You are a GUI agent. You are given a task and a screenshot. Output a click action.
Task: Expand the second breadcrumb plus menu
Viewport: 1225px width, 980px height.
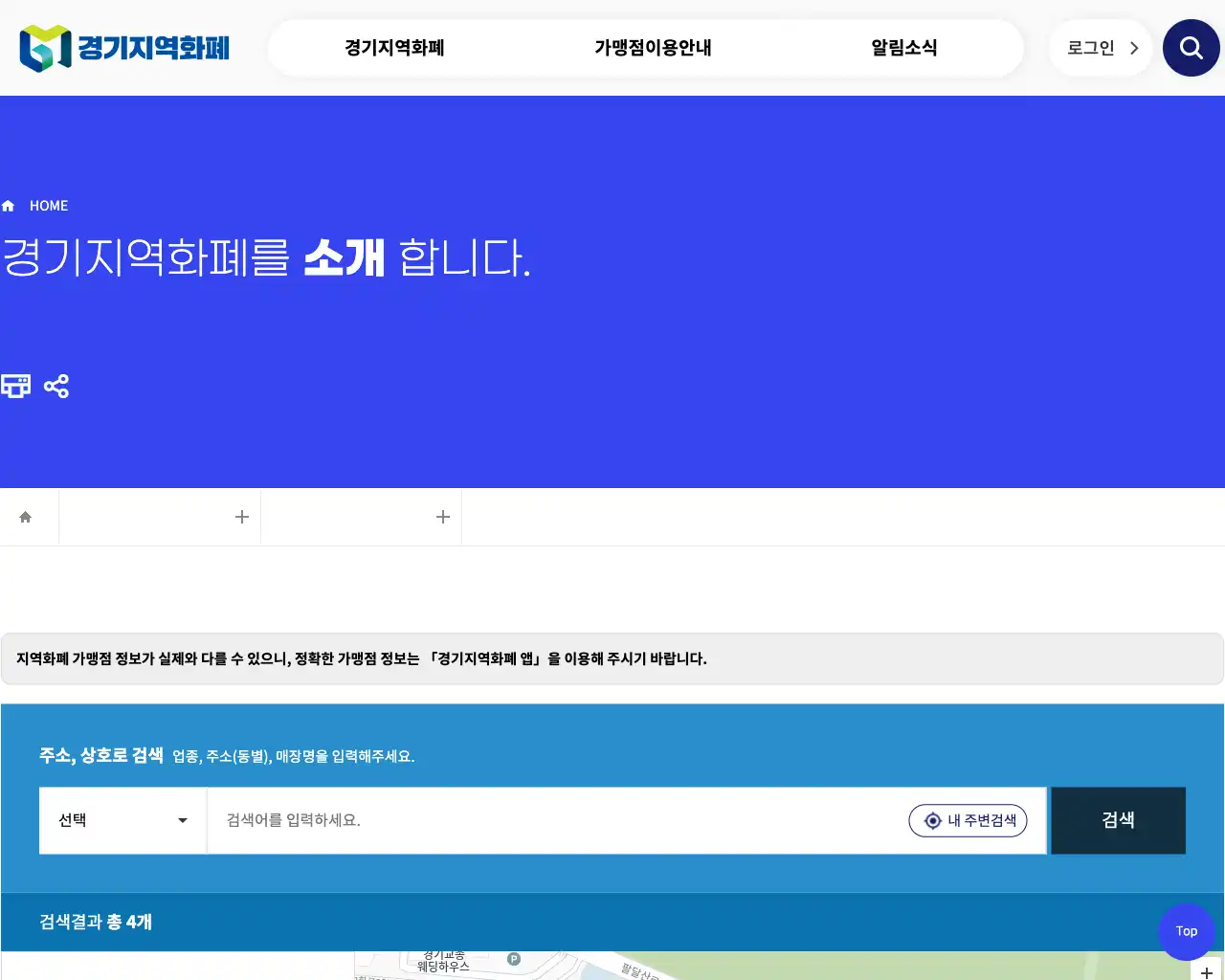coord(443,516)
